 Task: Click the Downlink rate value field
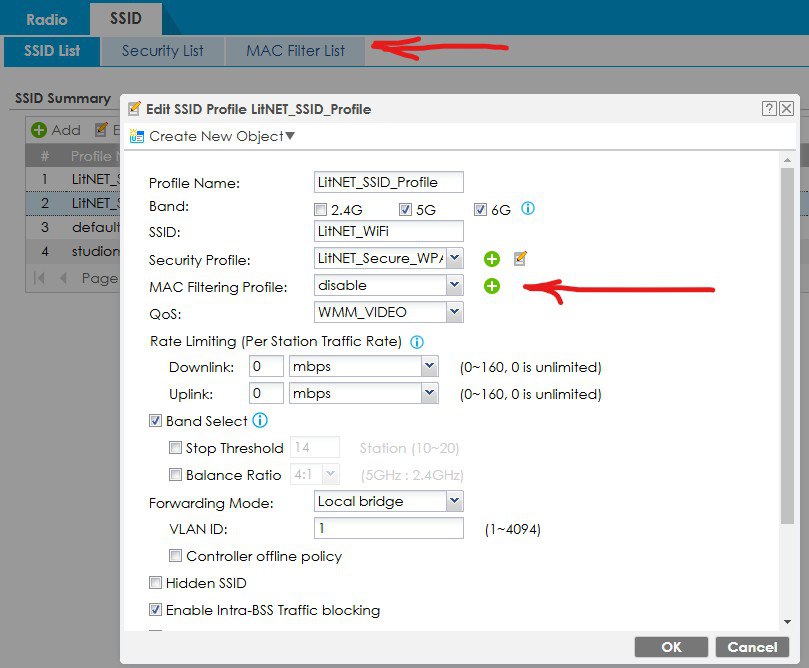click(266, 366)
